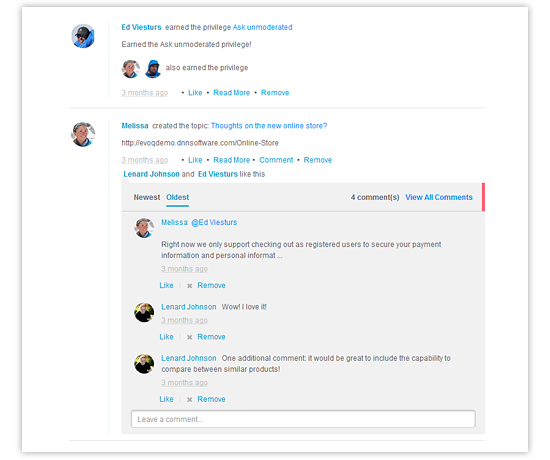Click Comment under Melissa's topic
This screenshot has width=550, height=460.
[x=276, y=160]
